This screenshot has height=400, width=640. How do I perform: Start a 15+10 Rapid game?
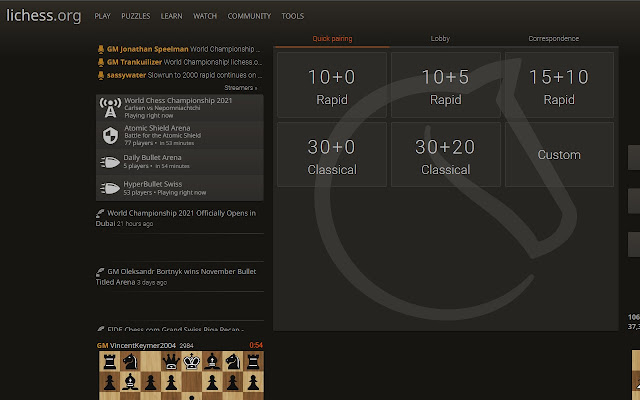pyautogui.click(x=559, y=85)
